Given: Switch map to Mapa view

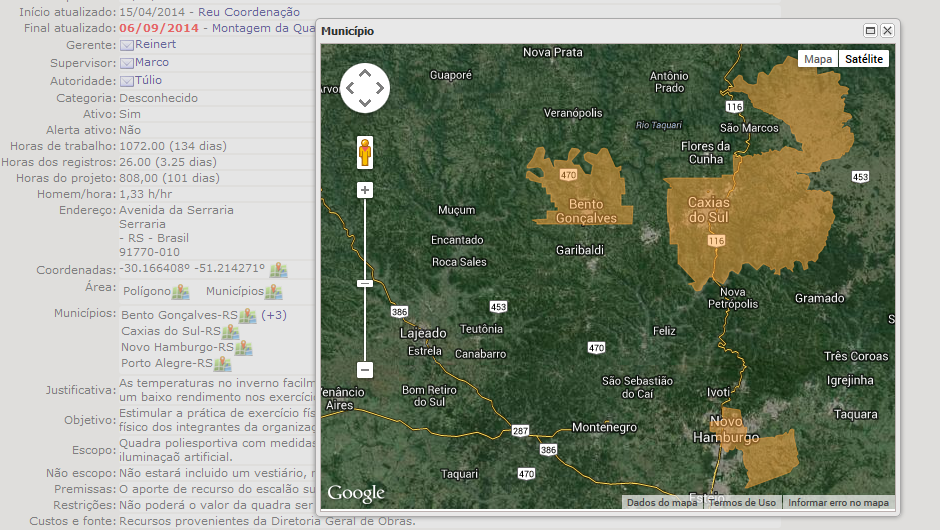Looking at the screenshot, I should point(818,59).
